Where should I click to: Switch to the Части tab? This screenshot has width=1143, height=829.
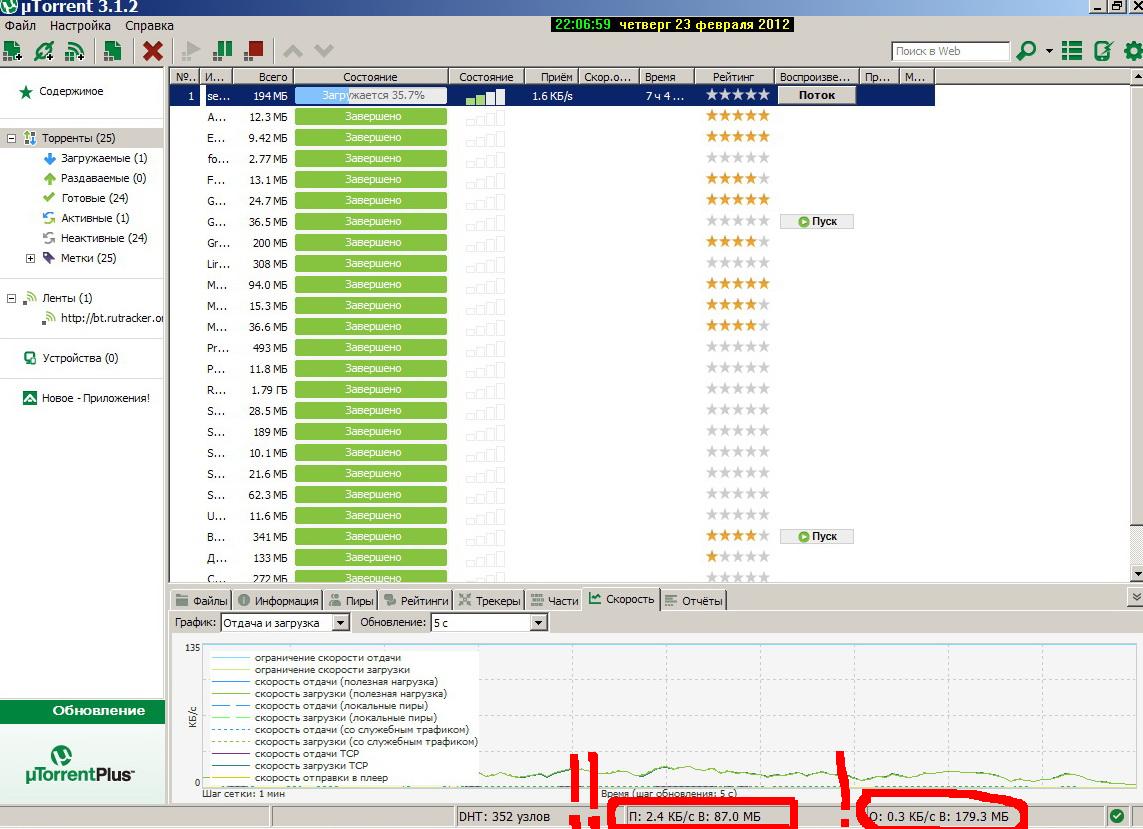554,601
